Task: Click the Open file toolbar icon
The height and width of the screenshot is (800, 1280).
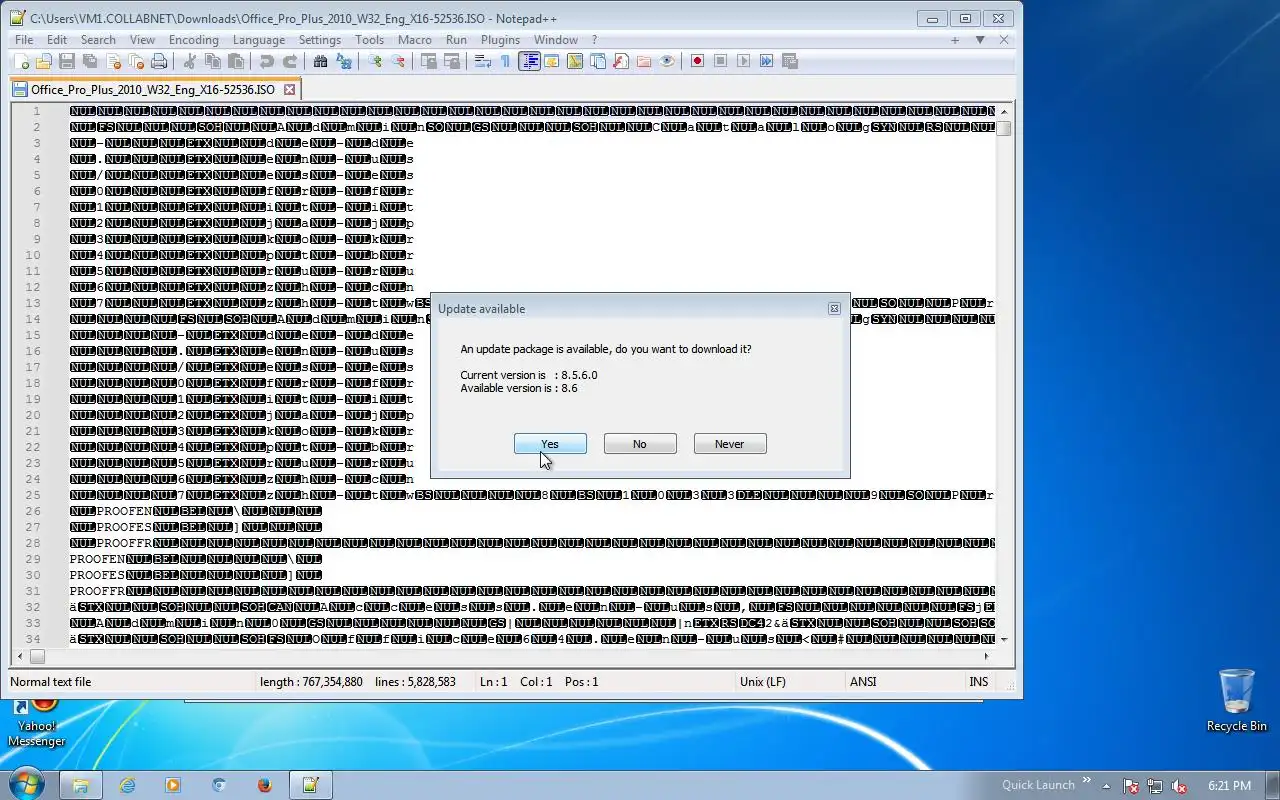Action: click(43, 61)
